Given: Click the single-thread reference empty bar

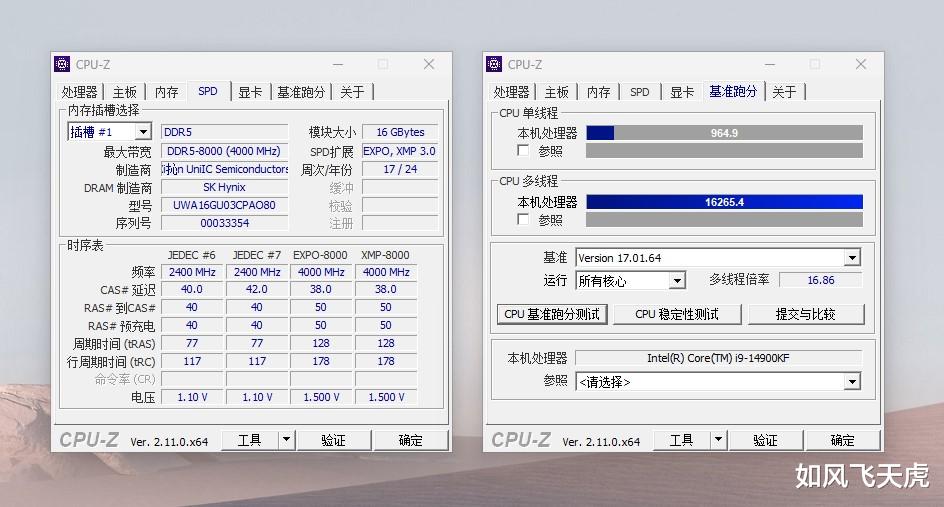Looking at the screenshot, I should pyautogui.click(x=724, y=151).
